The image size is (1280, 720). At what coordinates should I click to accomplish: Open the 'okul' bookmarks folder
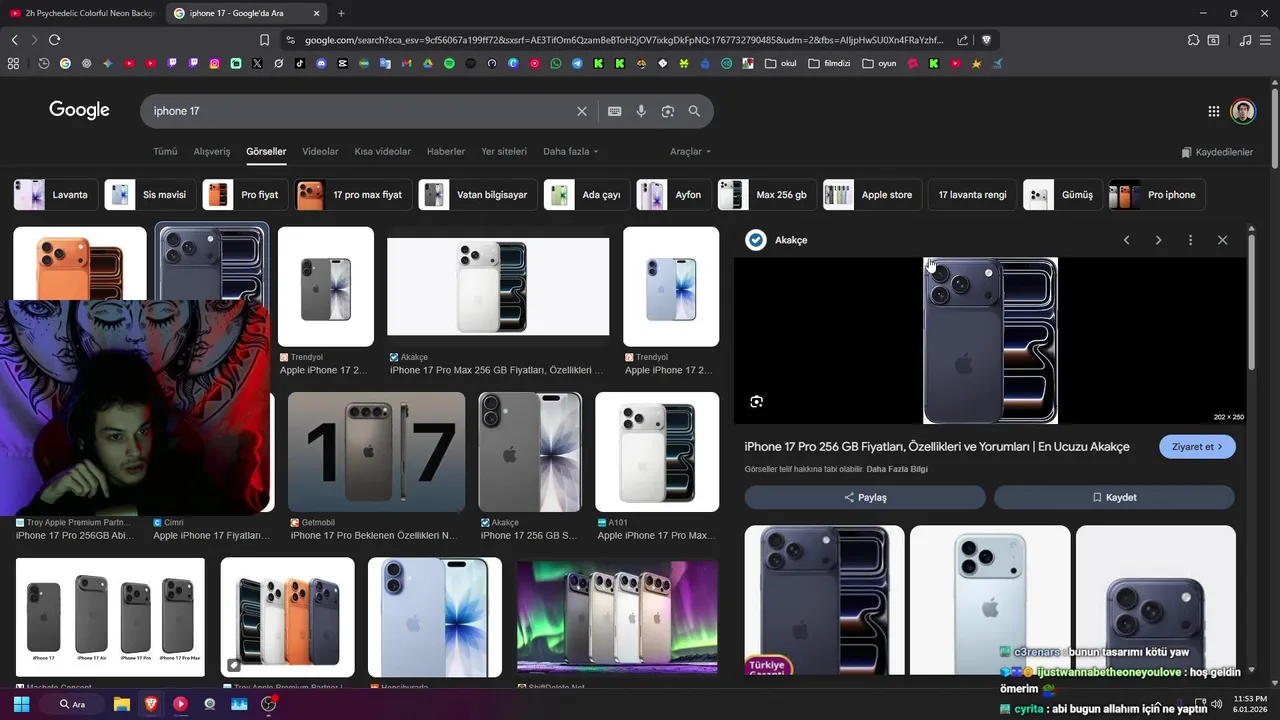[x=781, y=63]
